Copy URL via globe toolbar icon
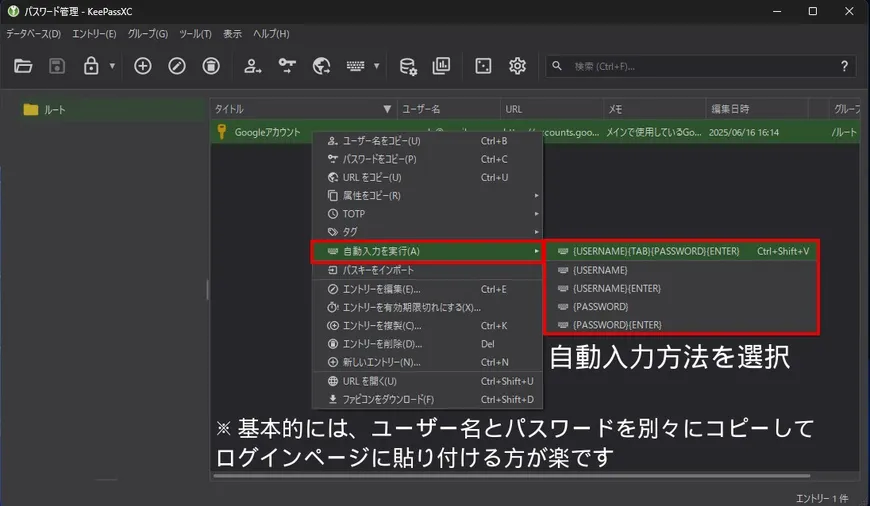This screenshot has height=506, width=870. click(321, 66)
